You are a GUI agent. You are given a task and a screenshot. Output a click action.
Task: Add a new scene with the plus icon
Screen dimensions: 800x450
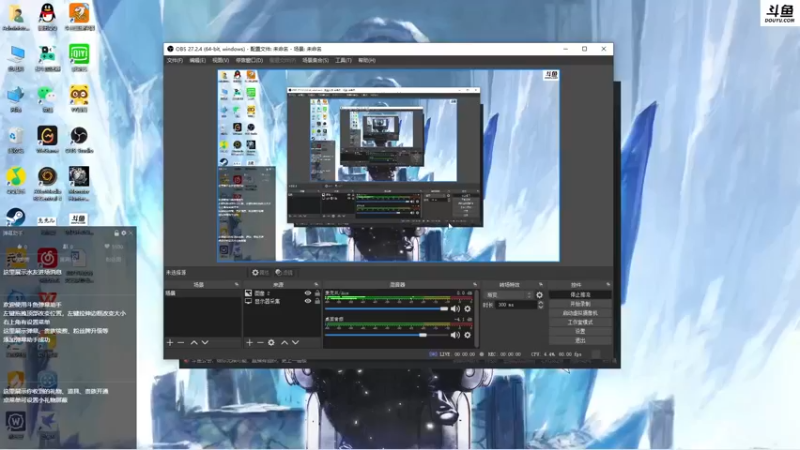click(x=170, y=342)
